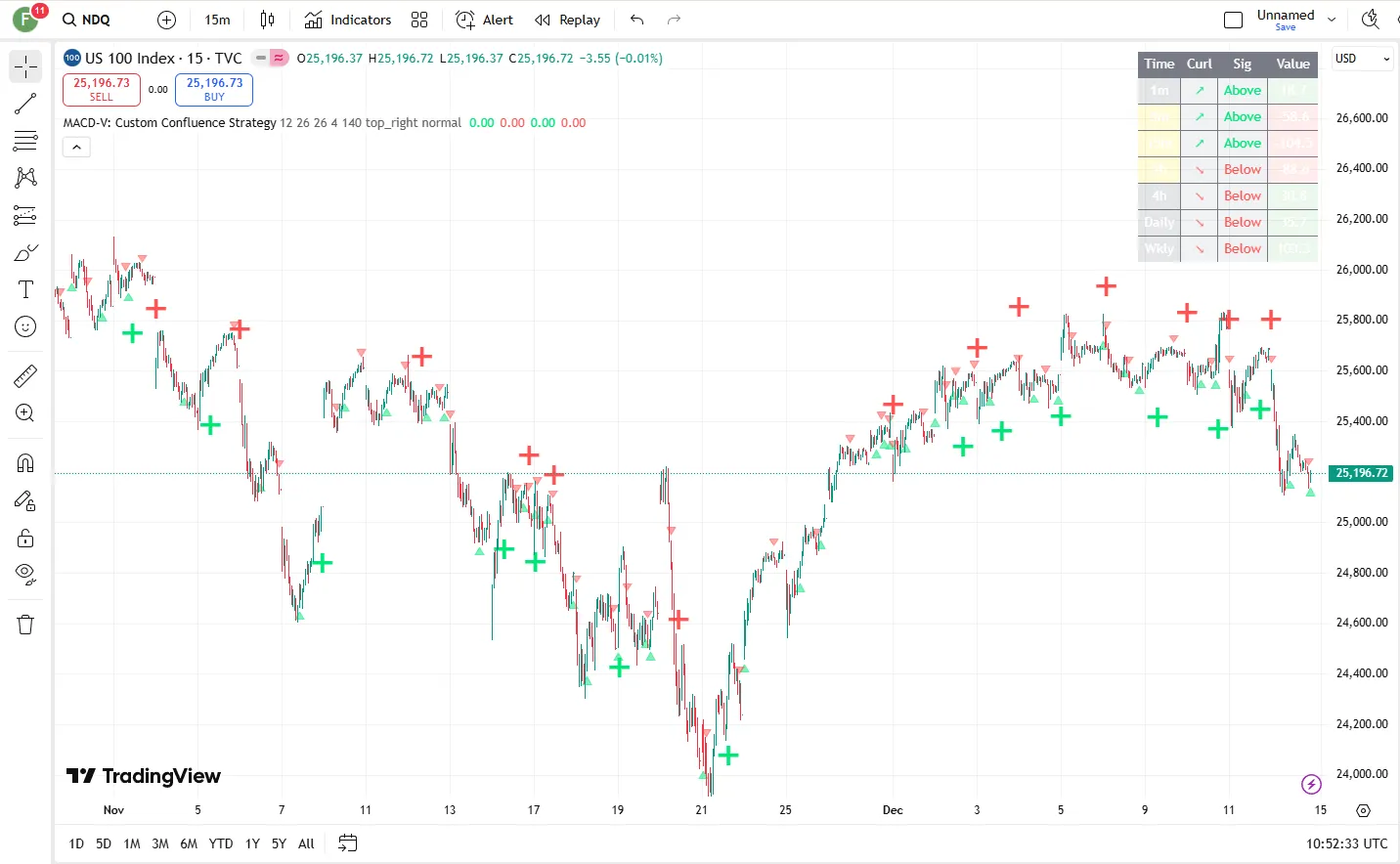Image resolution: width=1400 pixels, height=864 pixels.
Task: Redo the last chart action
Action: [x=674, y=20]
